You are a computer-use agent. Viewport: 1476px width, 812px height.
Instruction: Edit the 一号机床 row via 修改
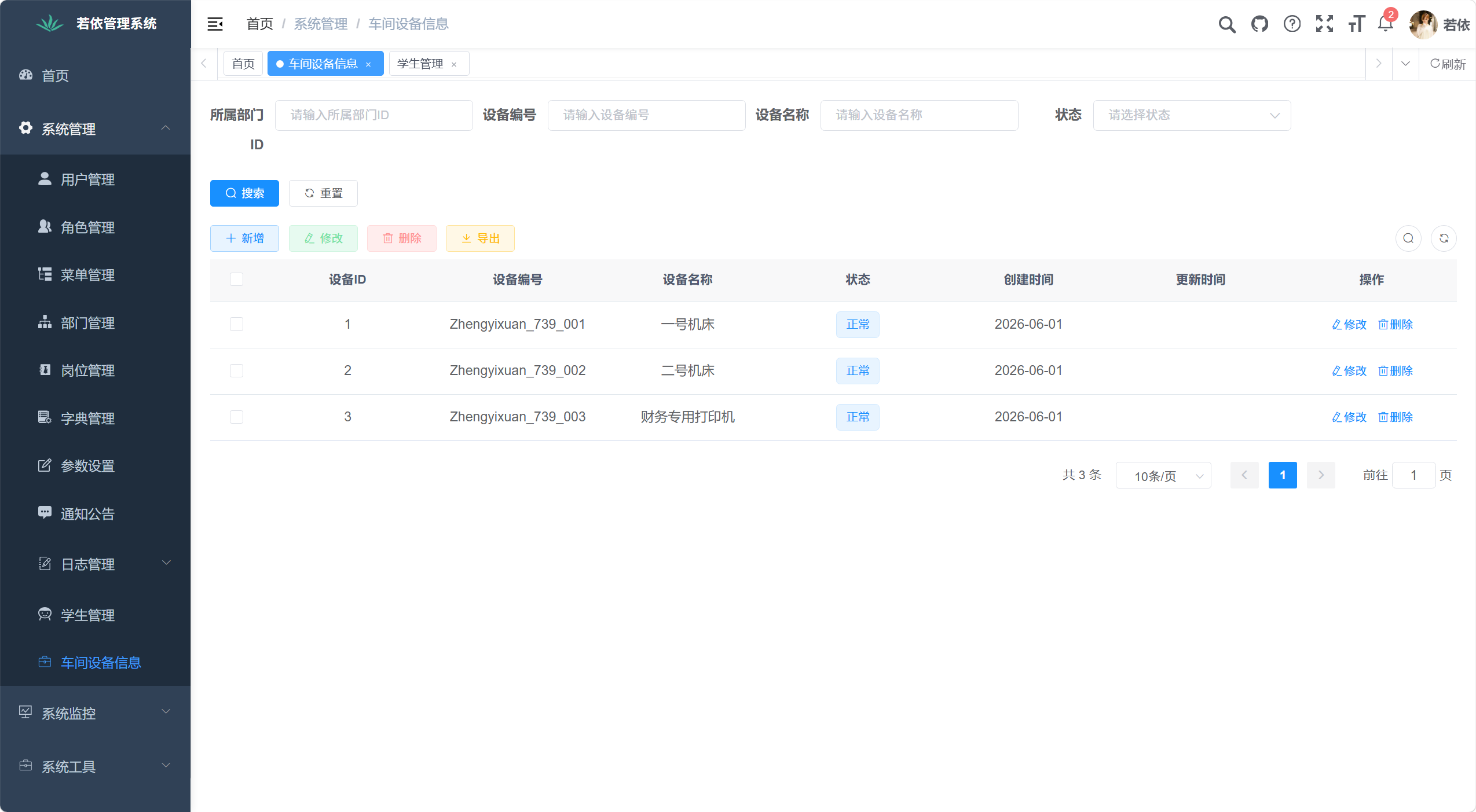click(1349, 325)
